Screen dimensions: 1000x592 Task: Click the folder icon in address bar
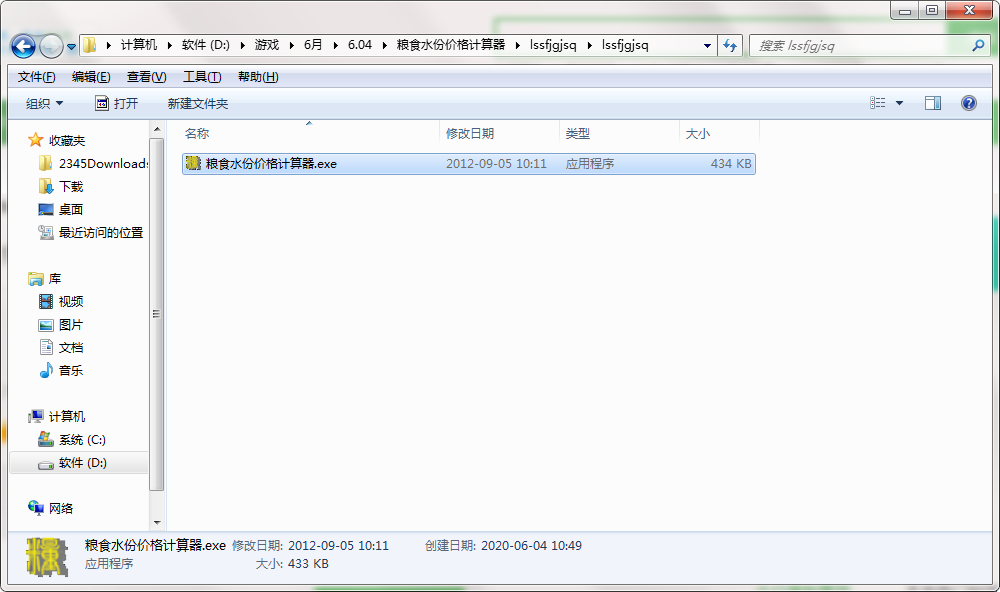coord(90,45)
